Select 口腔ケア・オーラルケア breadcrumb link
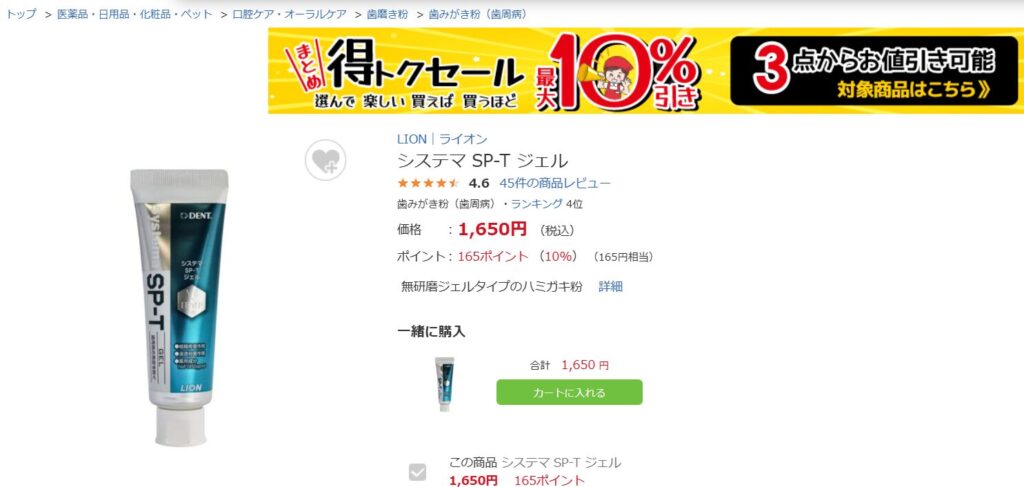1024x487 pixels. click(x=289, y=14)
